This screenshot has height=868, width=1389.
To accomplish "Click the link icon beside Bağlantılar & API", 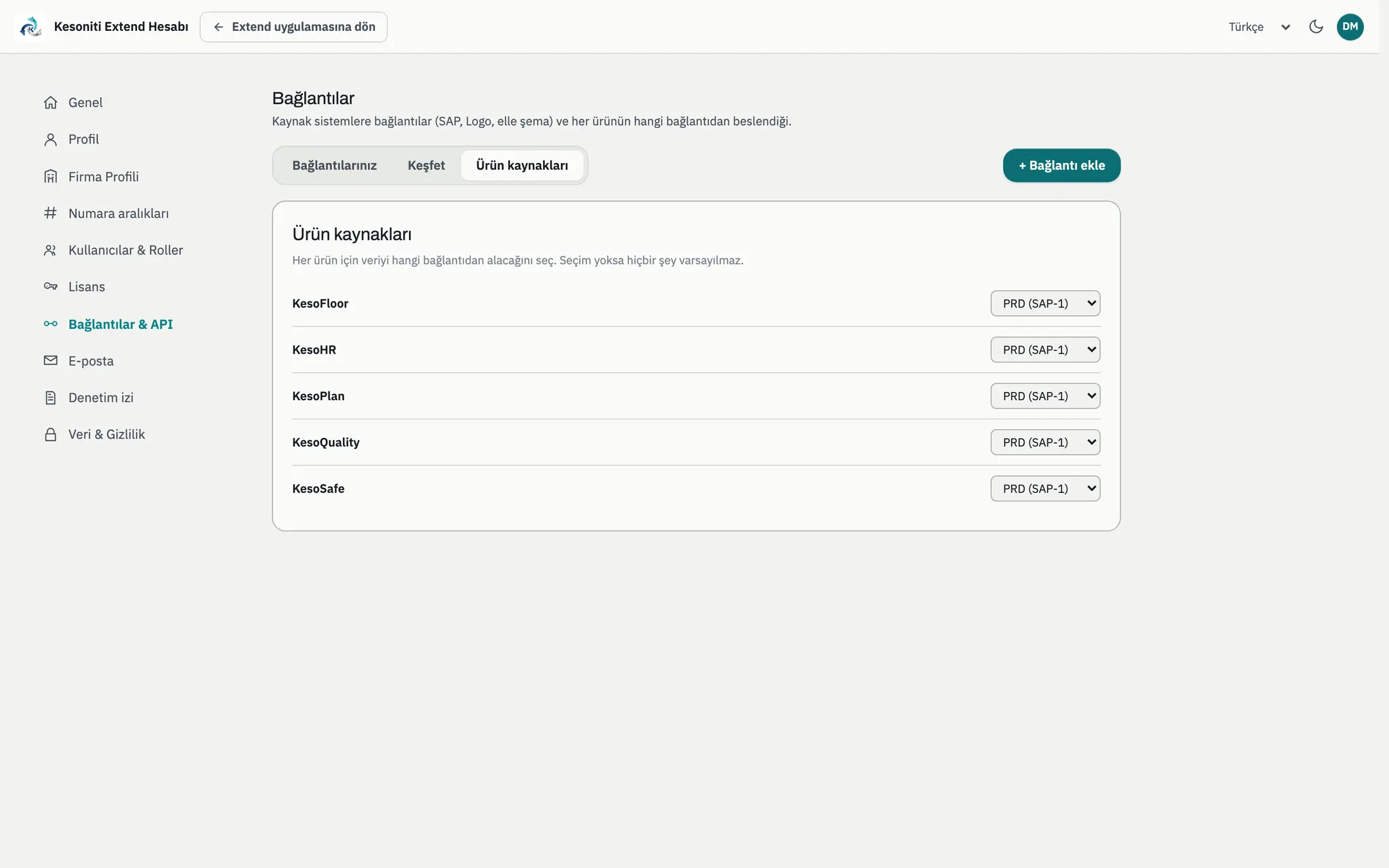I will pyautogui.click(x=51, y=324).
